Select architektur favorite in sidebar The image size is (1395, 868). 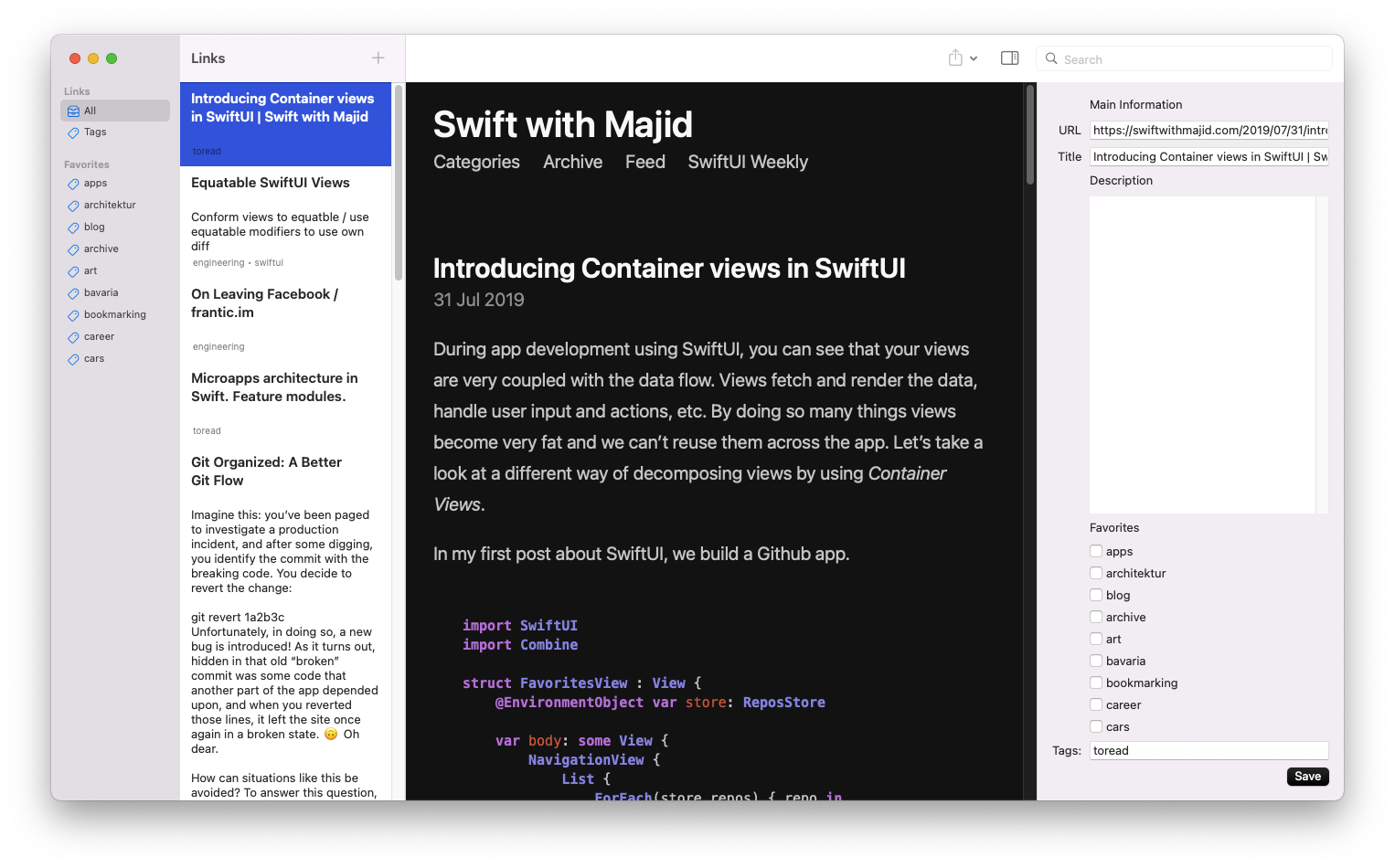115,206
